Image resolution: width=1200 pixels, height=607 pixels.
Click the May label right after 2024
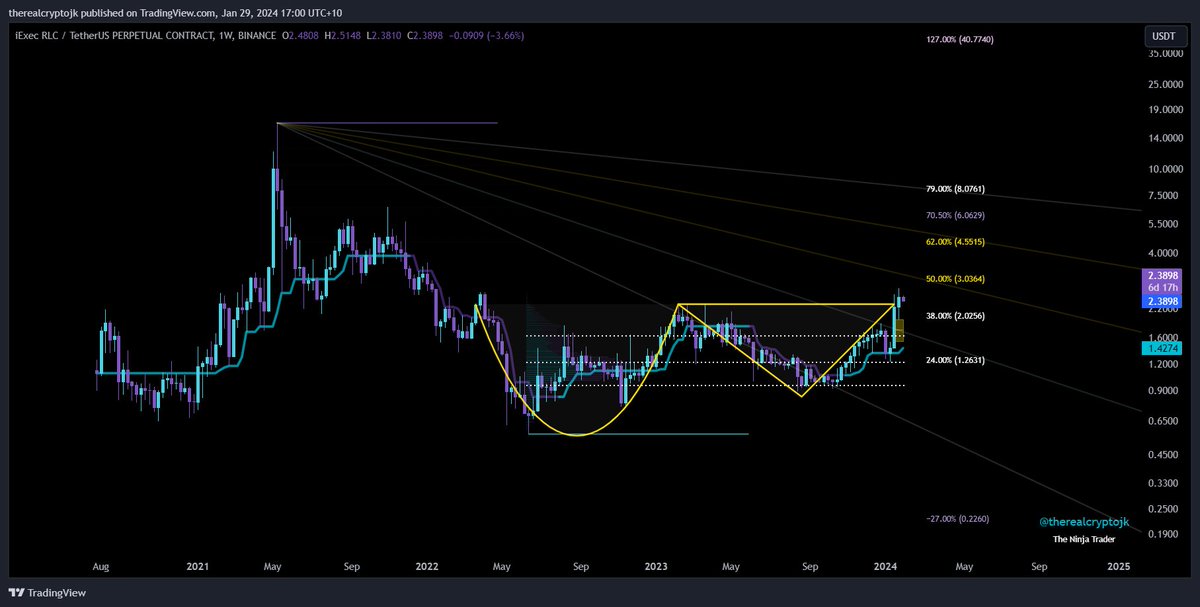(x=963, y=566)
